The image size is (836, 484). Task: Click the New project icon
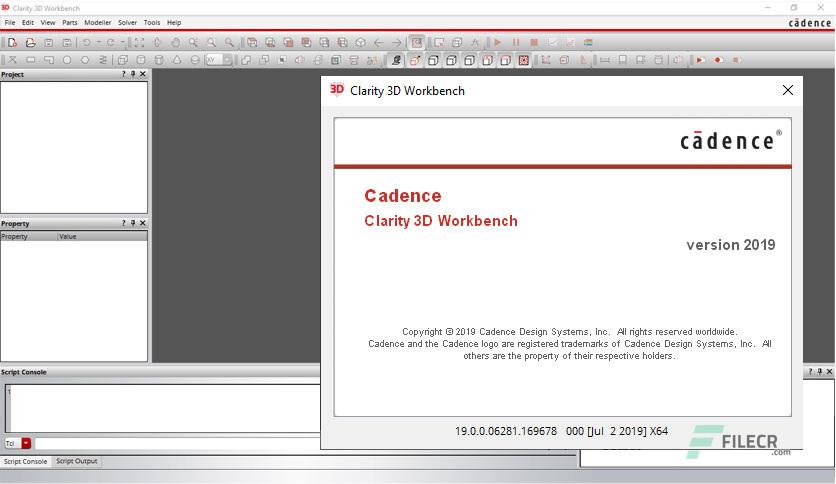pos(12,43)
